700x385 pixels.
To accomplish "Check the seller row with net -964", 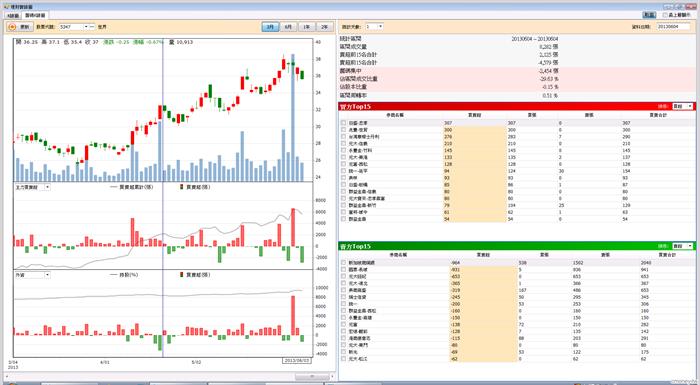I will (x=343, y=263).
